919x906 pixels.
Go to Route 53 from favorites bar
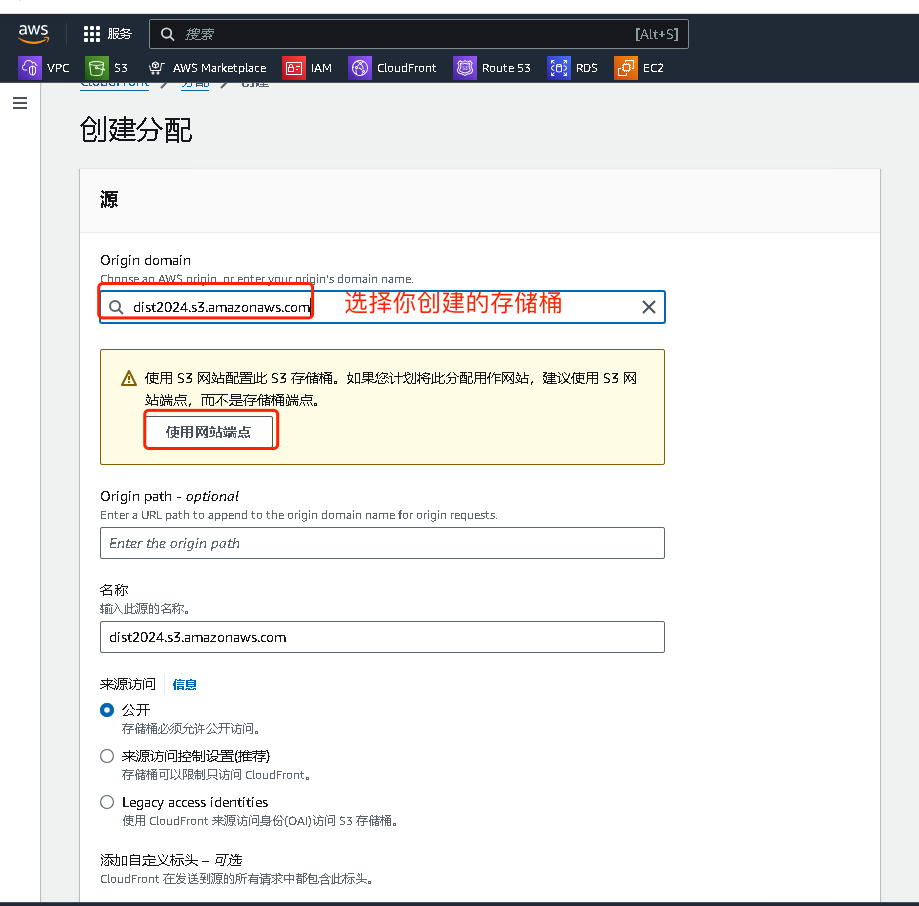click(506, 68)
